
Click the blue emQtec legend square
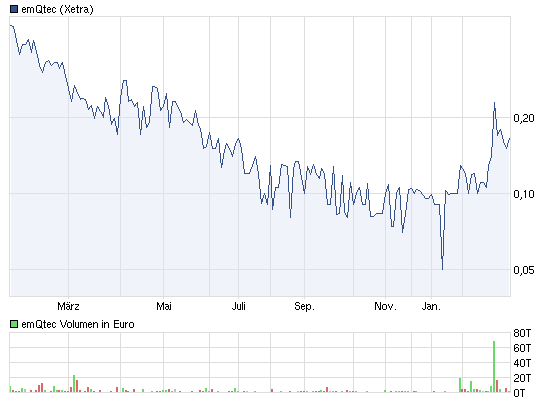pyautogui.click(x=14, y=9)
